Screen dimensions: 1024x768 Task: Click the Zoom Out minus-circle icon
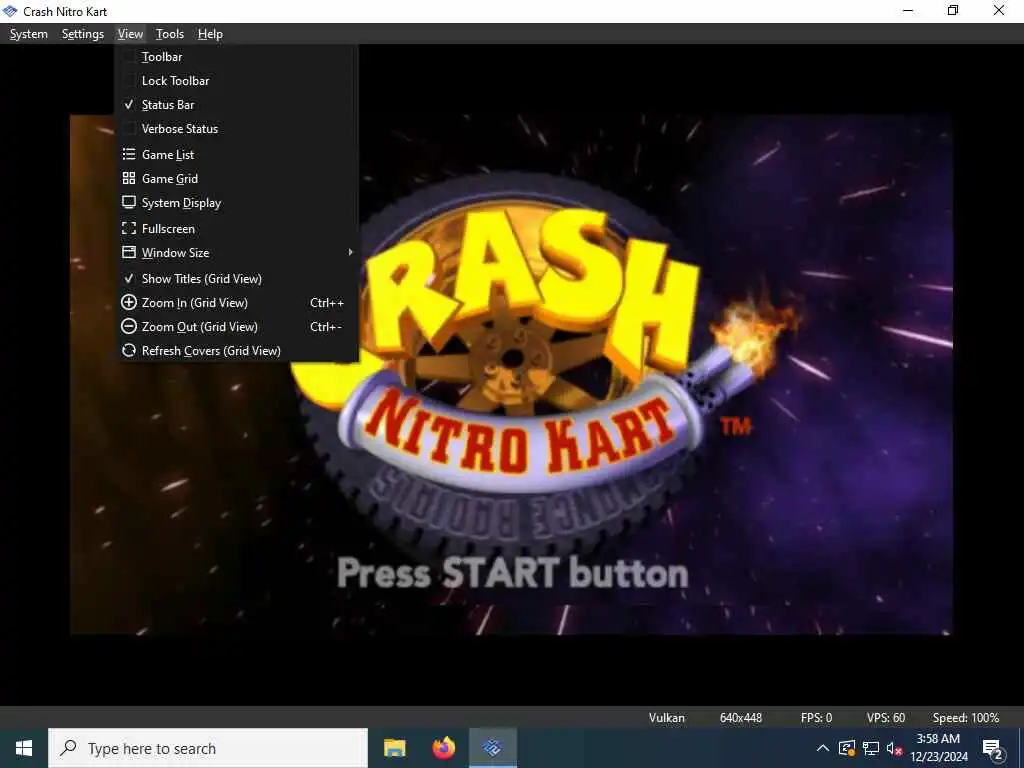[x=129, y=327]
